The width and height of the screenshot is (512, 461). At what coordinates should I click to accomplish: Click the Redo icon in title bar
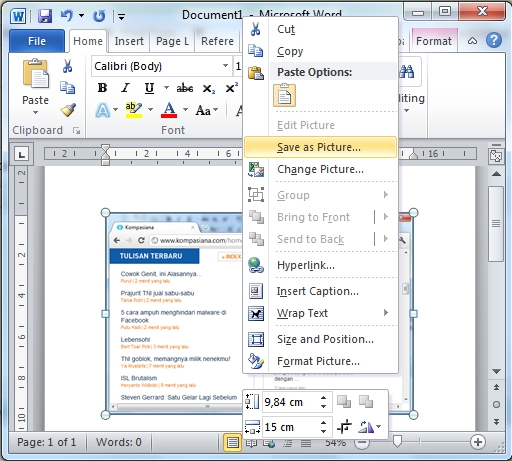click(x=99, y=16)
